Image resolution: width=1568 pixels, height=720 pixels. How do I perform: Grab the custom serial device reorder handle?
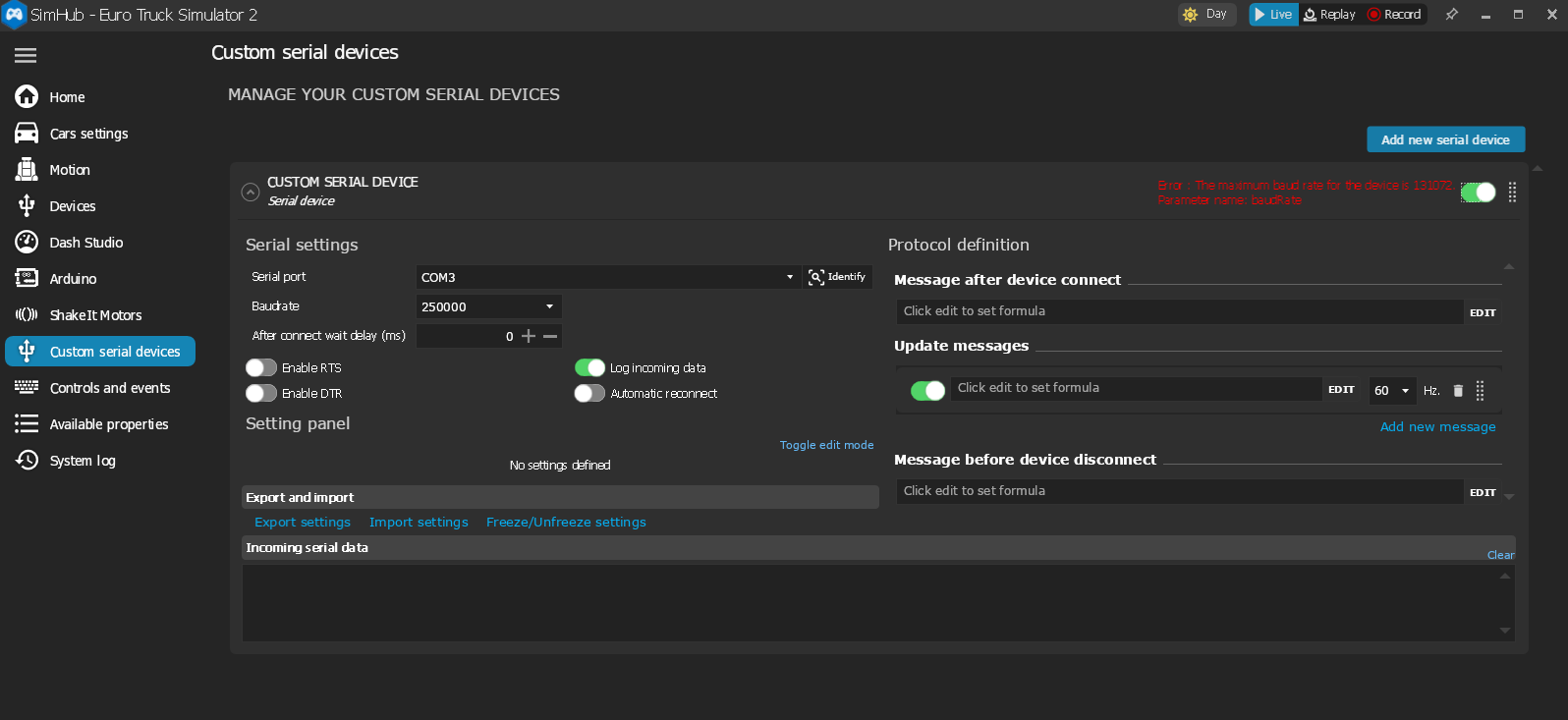coord(1512,193)
